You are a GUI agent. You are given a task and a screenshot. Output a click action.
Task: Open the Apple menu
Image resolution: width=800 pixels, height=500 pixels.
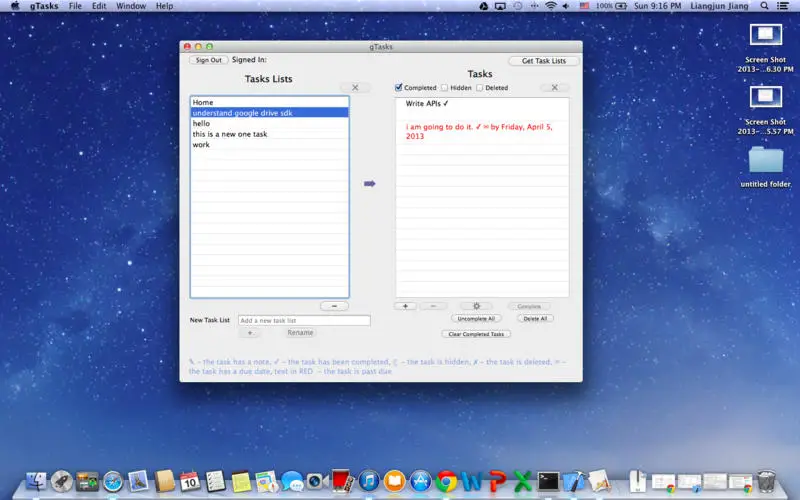pos(15,6)
